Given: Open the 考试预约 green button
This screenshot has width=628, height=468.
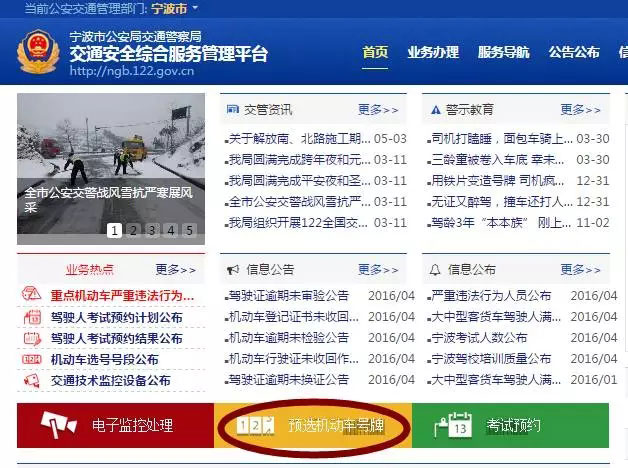Looking at the screenshot, I should (510, 425).
